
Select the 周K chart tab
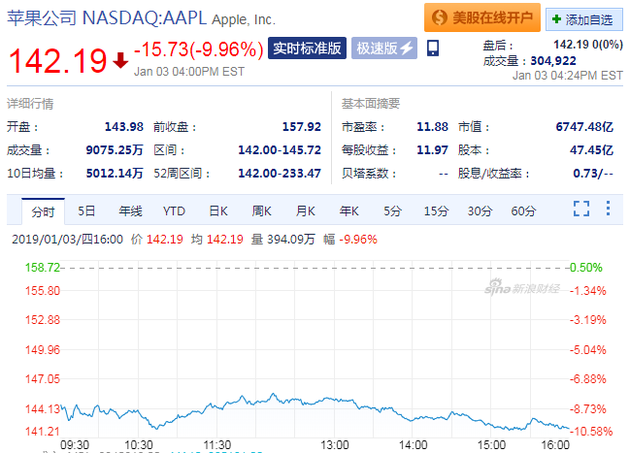262,211
